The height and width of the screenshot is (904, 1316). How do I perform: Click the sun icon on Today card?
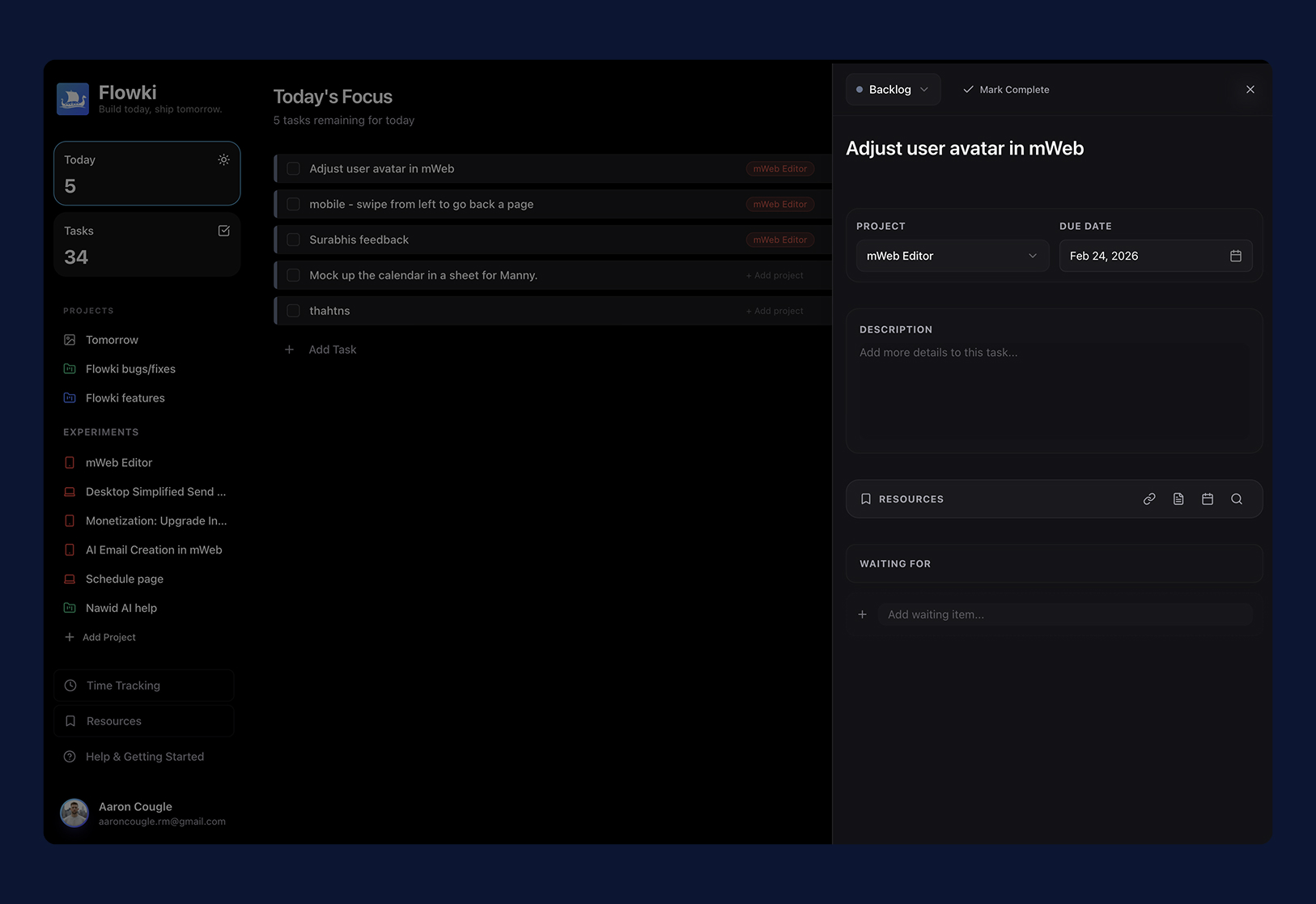[x=224, y=160]
